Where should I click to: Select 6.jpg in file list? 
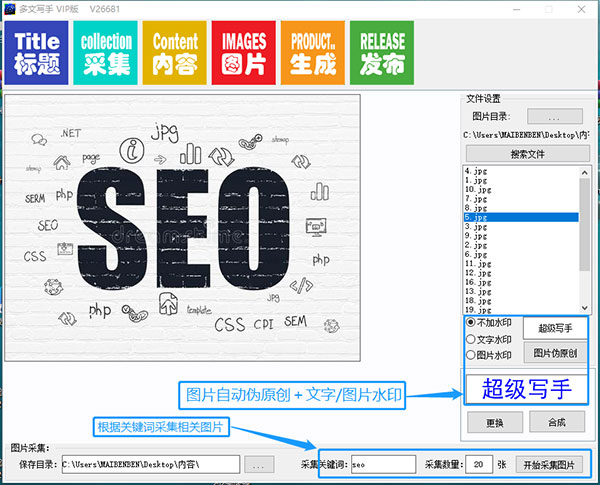521,254
